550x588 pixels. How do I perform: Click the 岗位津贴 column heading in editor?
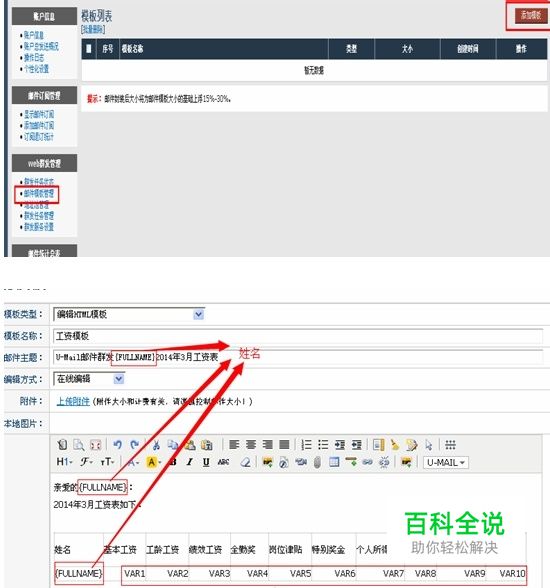click(285, 550)
